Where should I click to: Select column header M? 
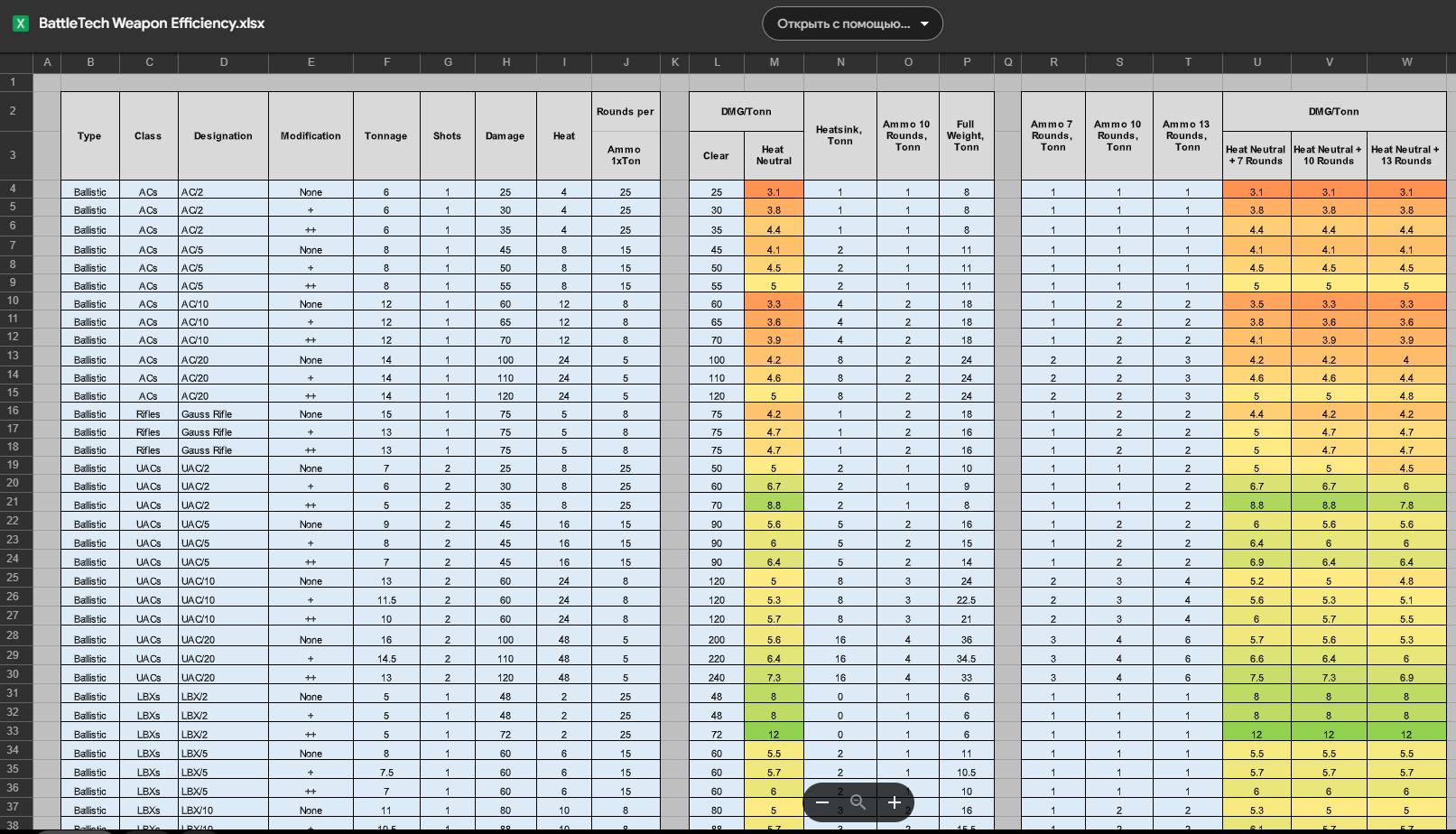tap(774, 62)
